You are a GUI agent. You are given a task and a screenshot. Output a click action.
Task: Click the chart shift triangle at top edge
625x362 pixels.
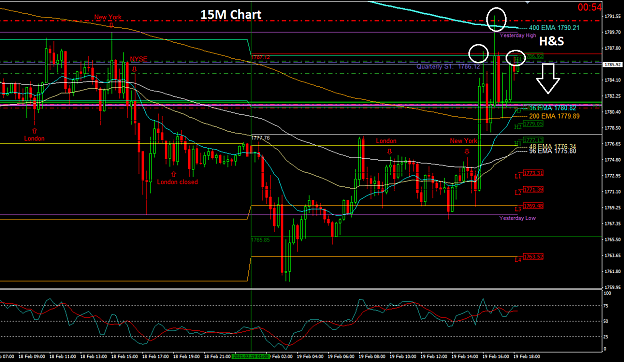[528, 2]
